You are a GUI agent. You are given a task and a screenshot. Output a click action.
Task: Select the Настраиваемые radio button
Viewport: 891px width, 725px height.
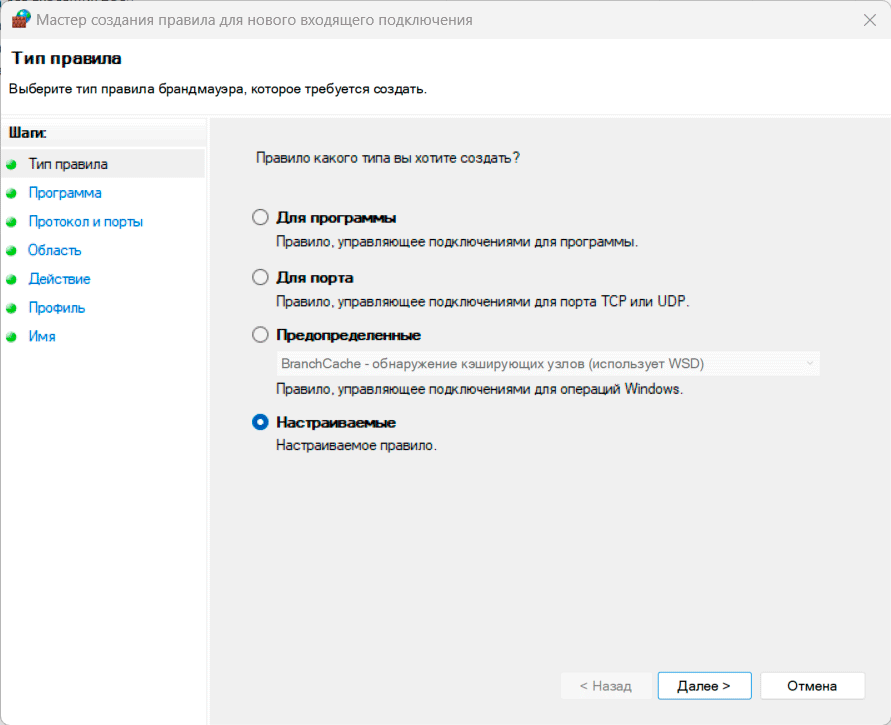(261, 423)
